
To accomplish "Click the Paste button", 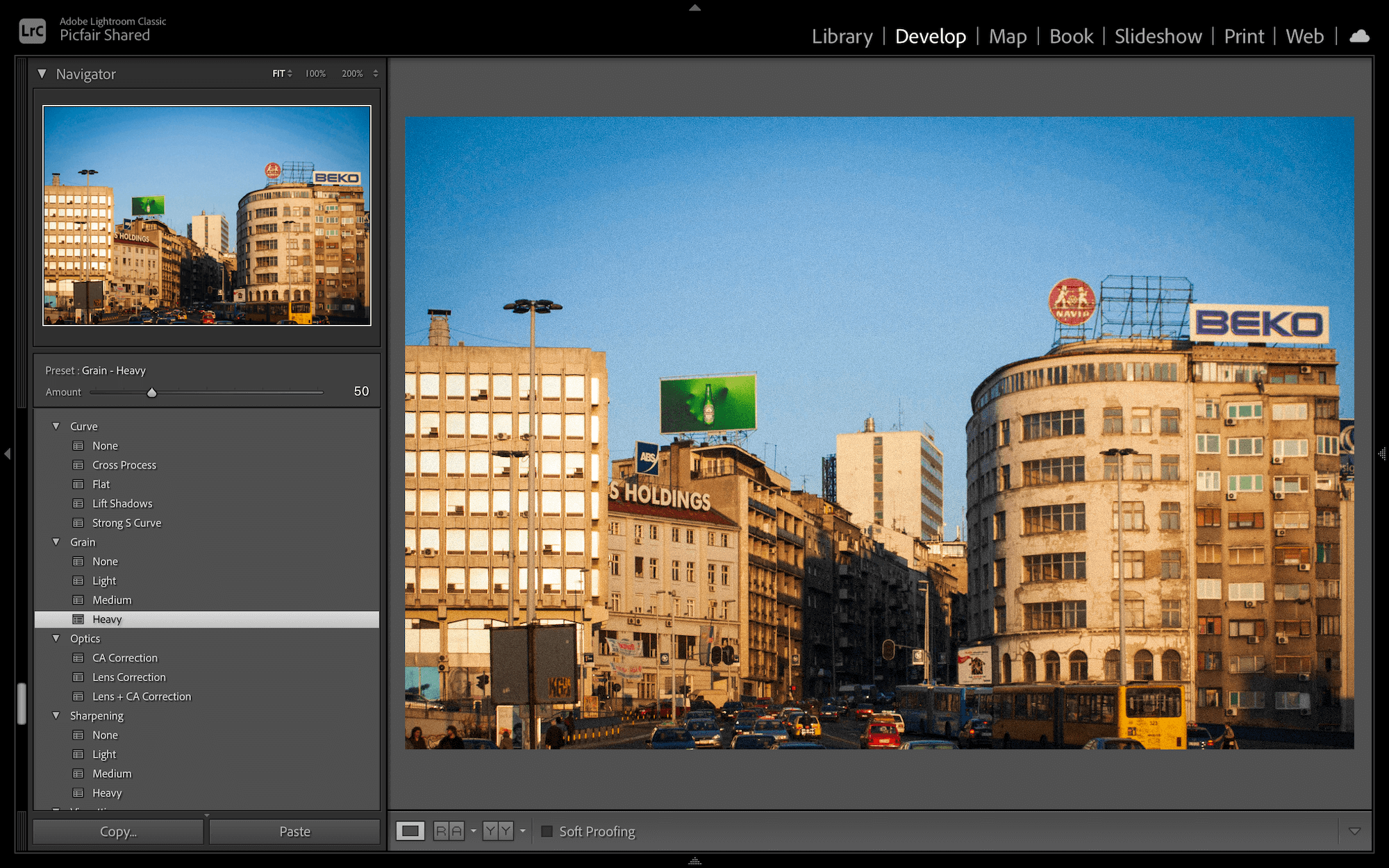I will point(294,831).
